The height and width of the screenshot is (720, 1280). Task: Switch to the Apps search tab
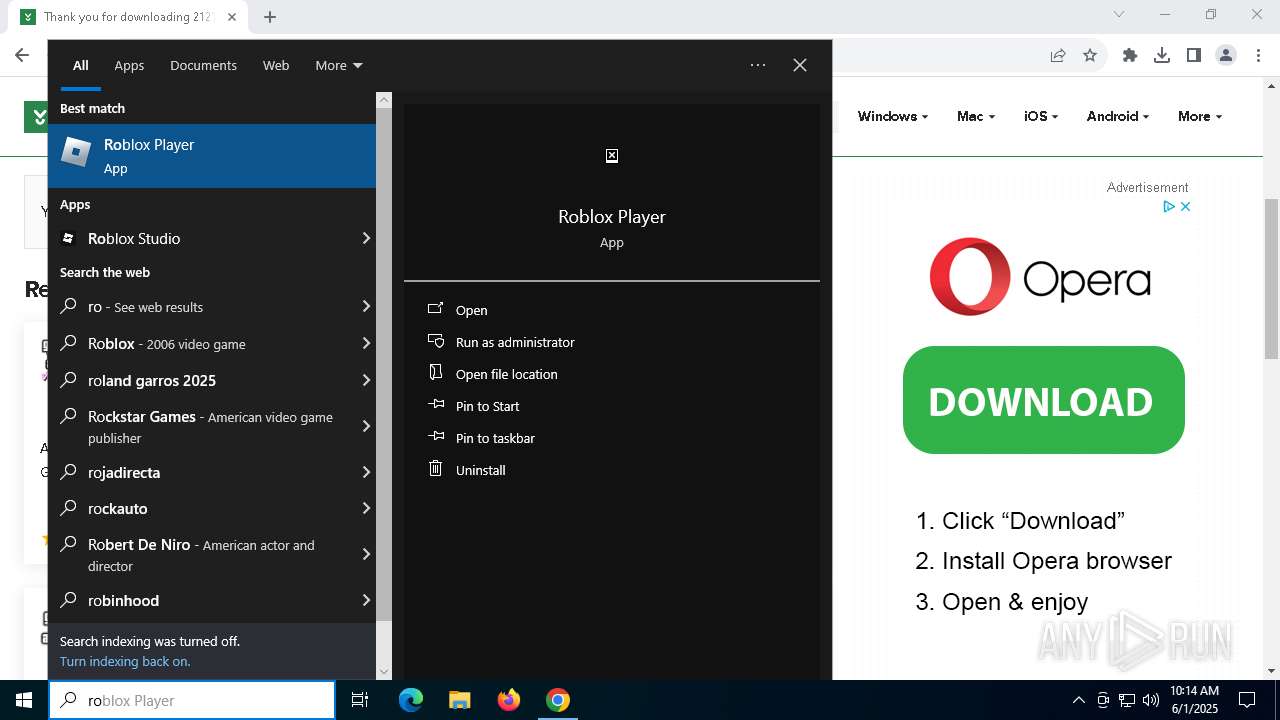click(x=129, y=65)
